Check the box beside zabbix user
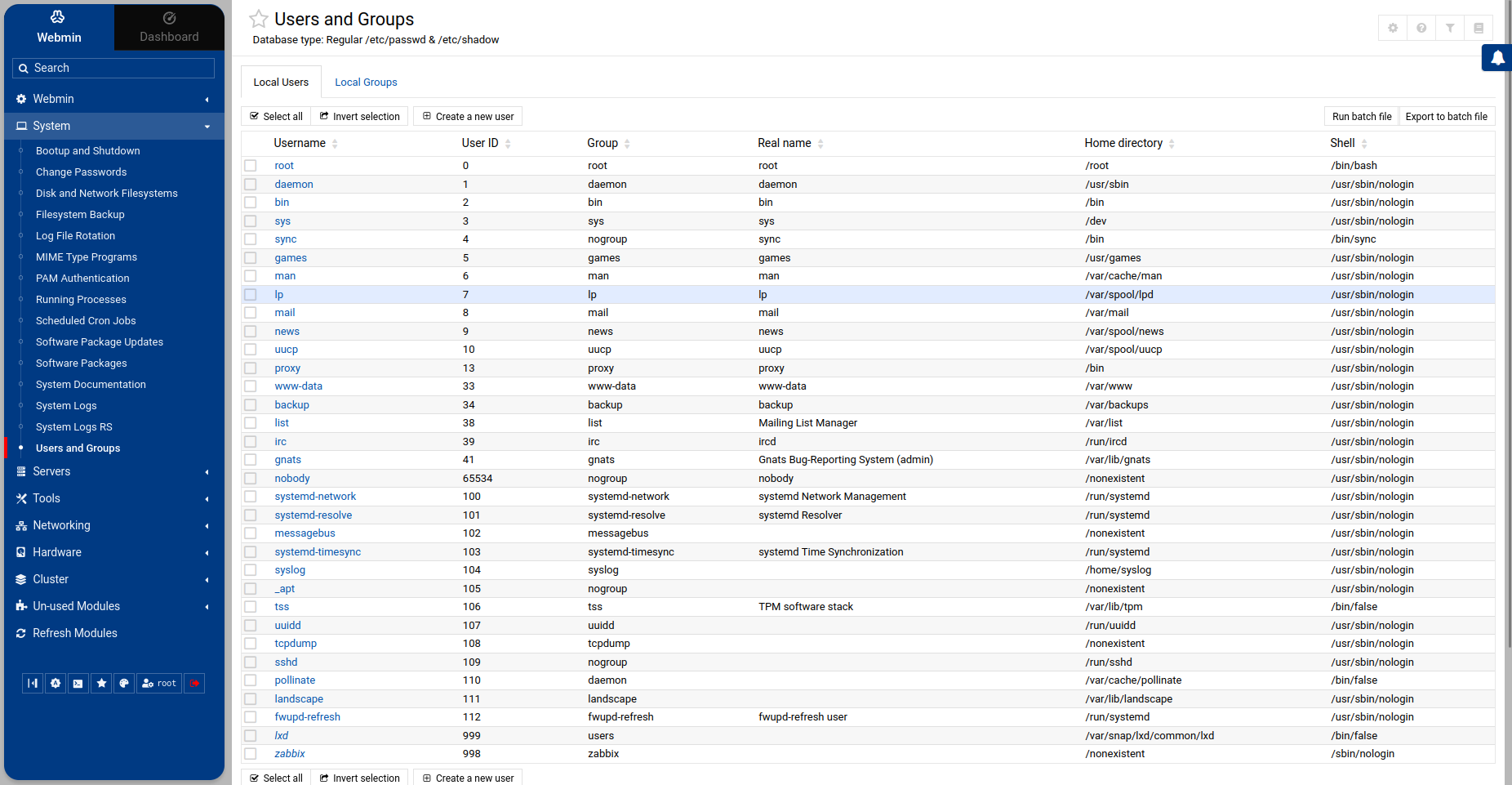 point(251,754)
